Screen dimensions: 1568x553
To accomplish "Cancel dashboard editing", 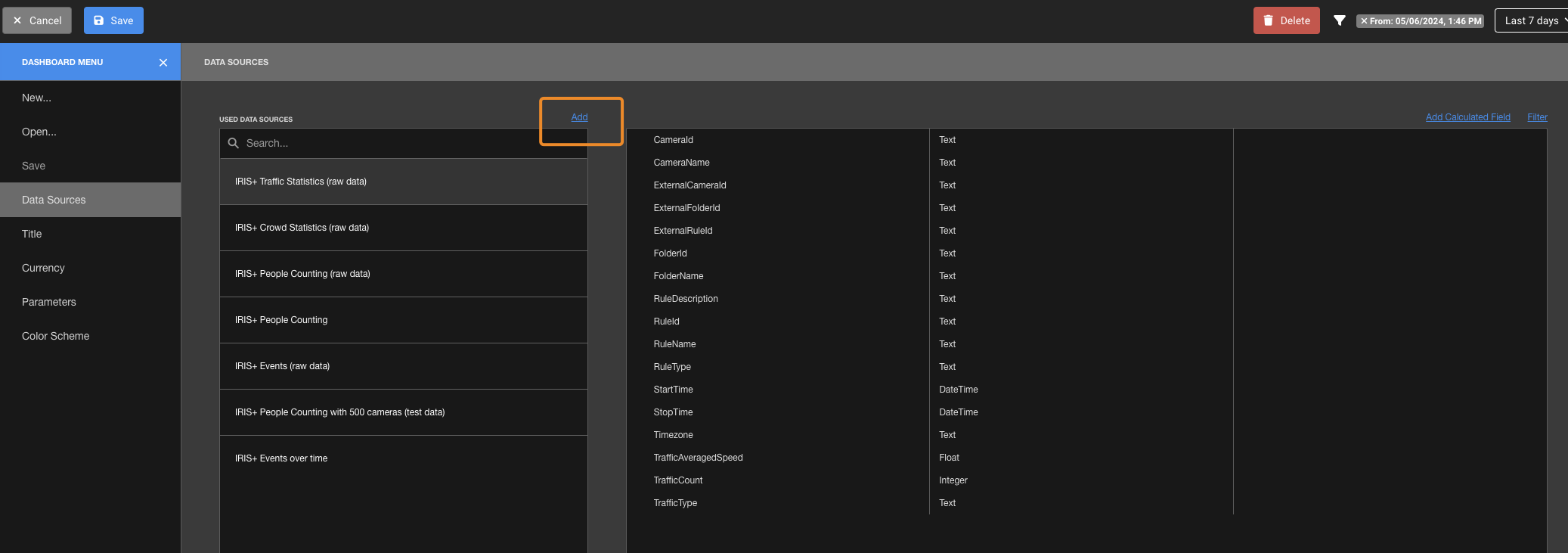I will pos(37,20).
